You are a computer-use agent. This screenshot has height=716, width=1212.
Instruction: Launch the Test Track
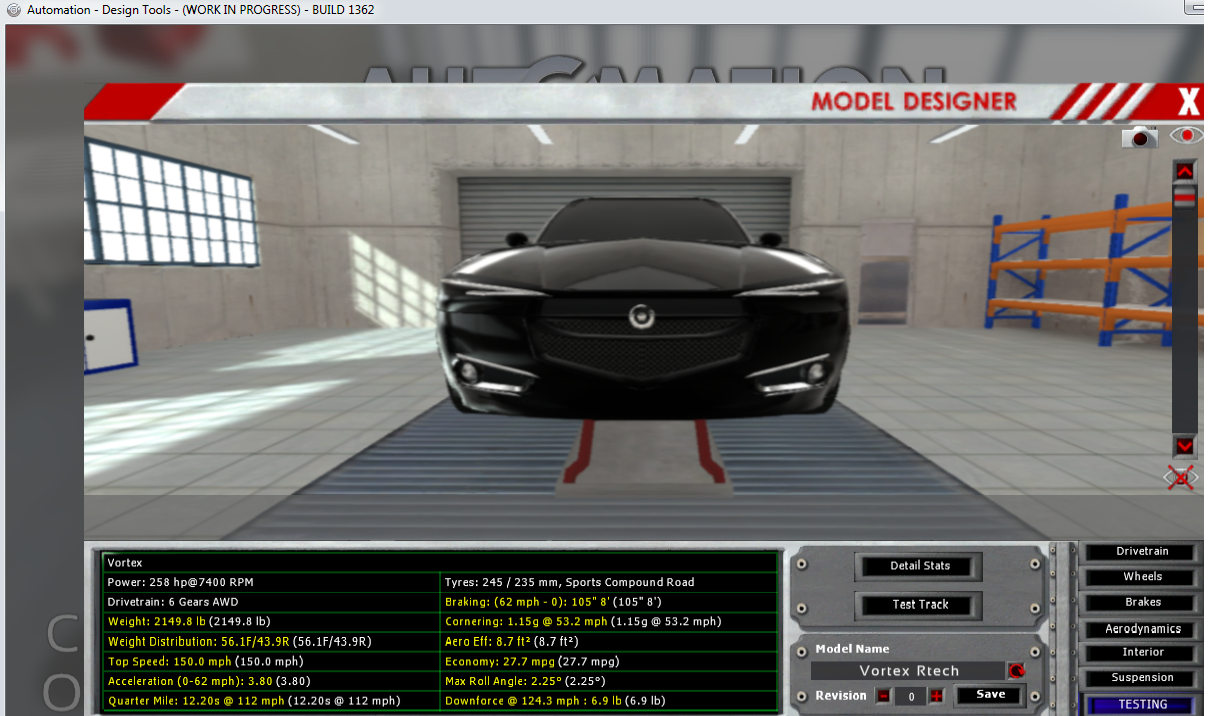point(920,605)
